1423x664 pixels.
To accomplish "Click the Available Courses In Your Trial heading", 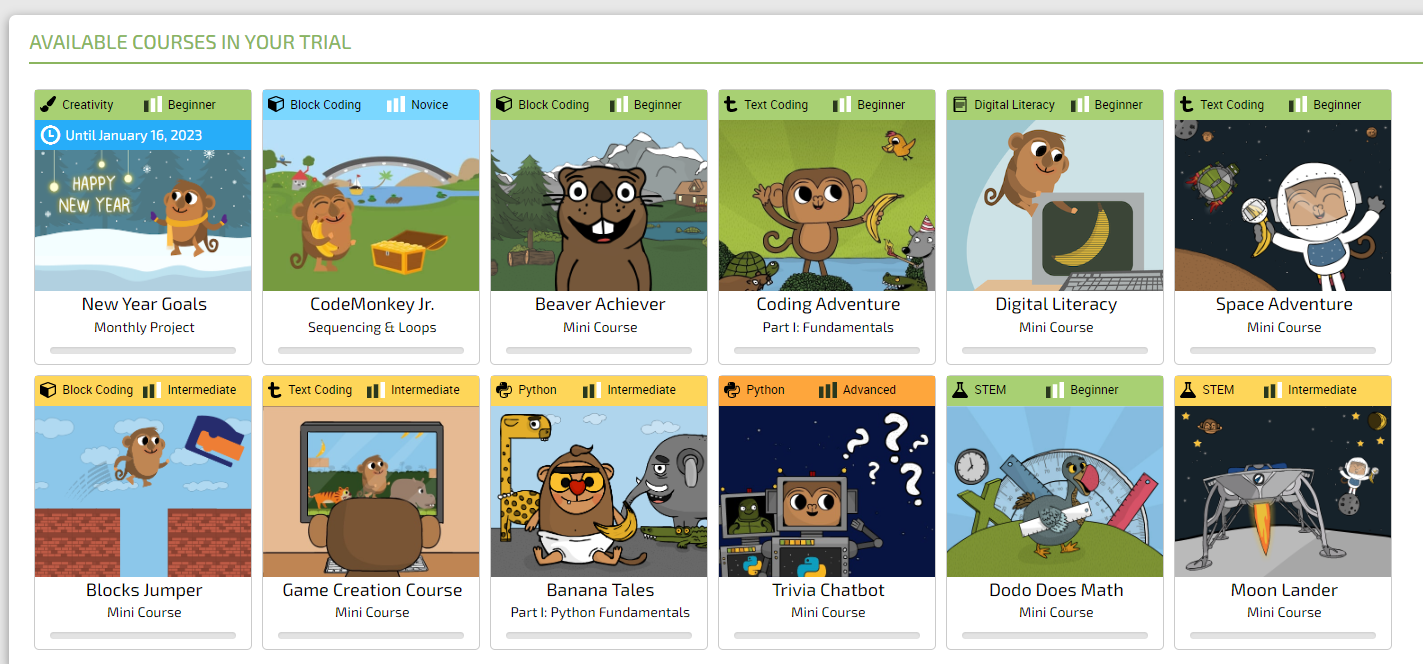I will click(190, 42).
